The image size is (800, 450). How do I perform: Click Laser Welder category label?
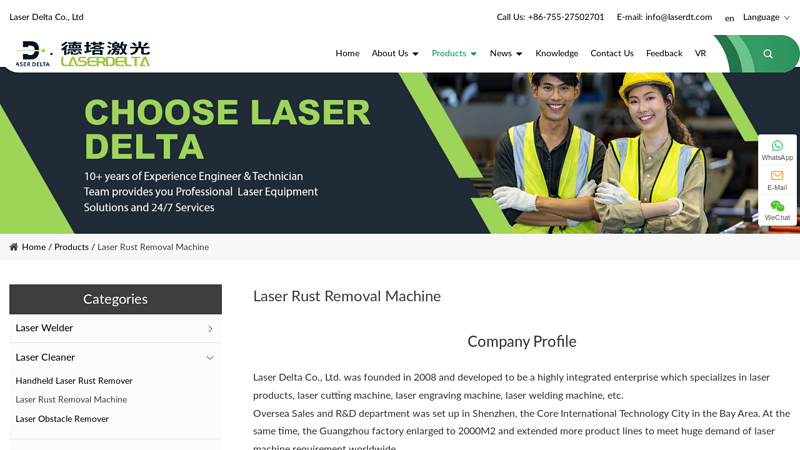coord(44,328)
